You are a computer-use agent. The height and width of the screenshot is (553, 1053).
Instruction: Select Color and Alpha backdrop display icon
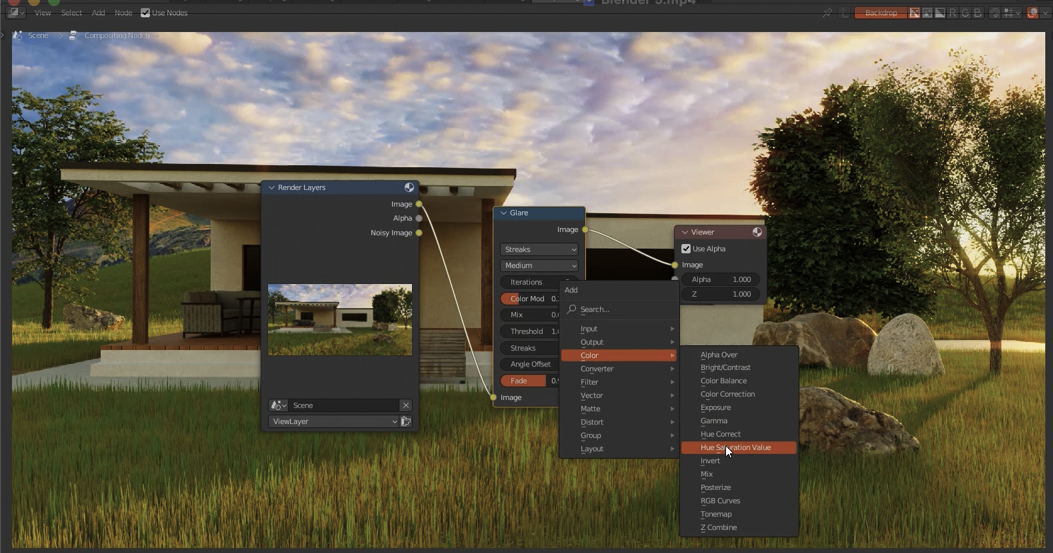915,13
